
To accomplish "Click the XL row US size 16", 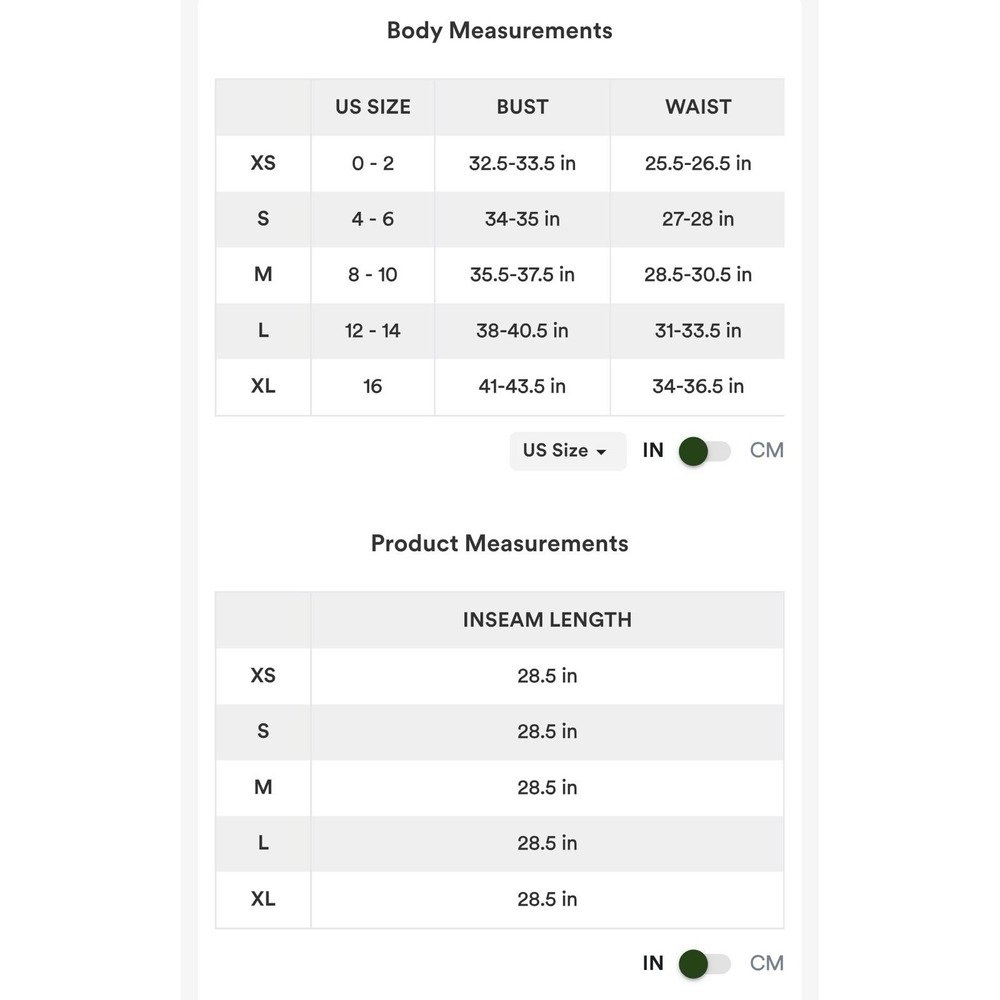I will [x=372, y=386].
